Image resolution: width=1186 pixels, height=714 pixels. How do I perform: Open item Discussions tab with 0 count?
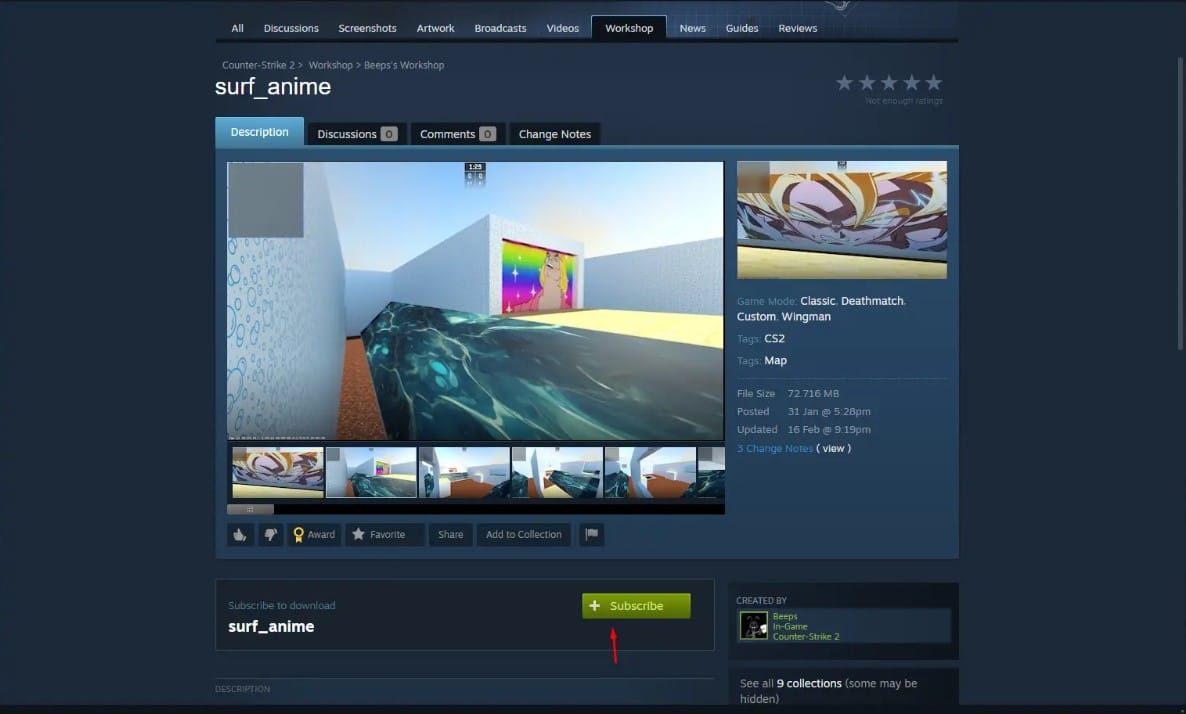(357, 134)
